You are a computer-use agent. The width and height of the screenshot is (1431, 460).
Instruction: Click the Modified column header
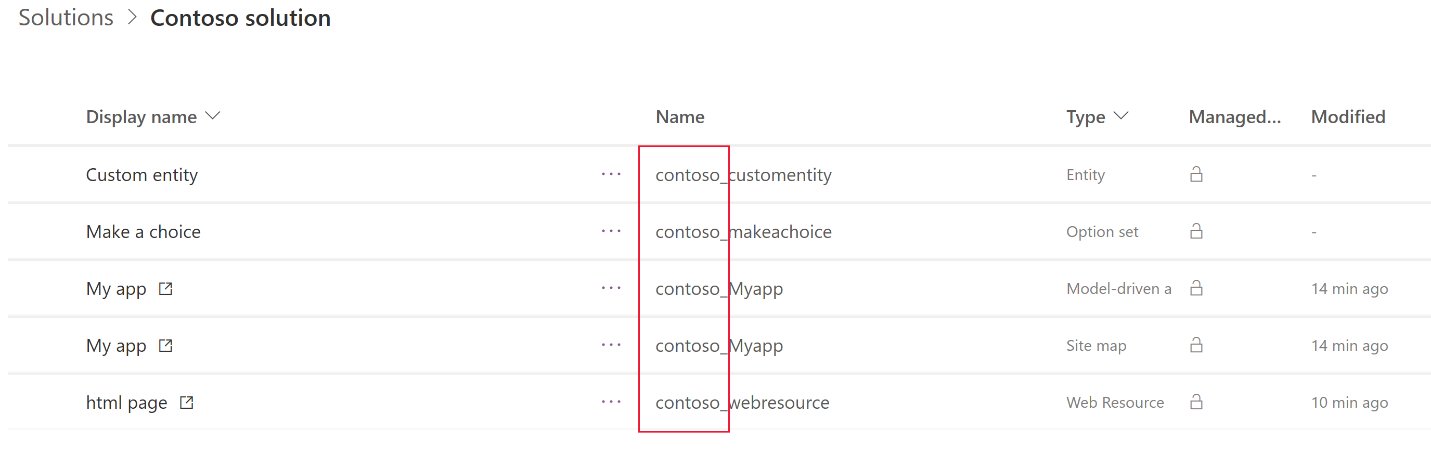[1348, 117]
